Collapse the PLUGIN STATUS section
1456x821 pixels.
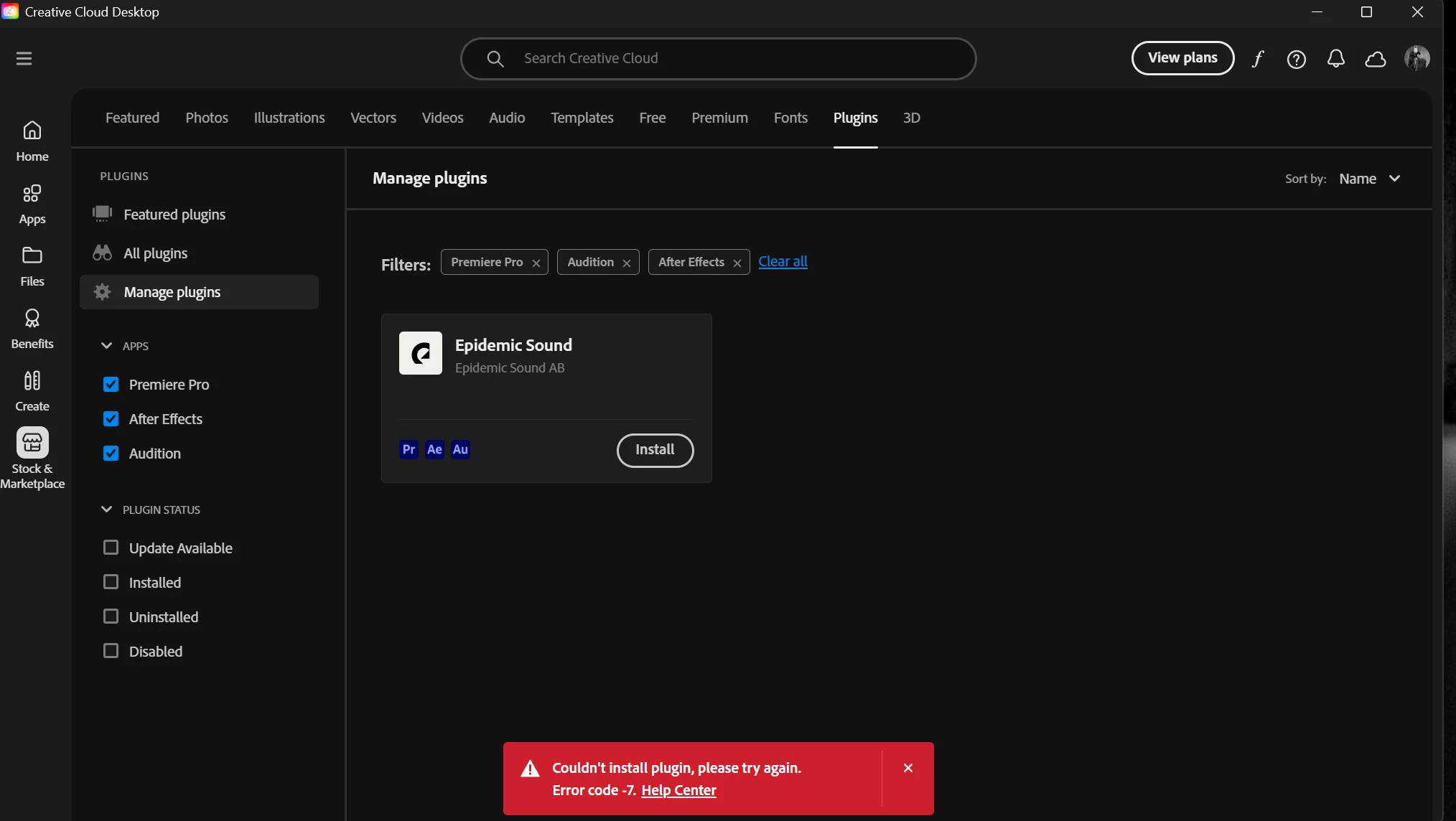coord(107,510)
